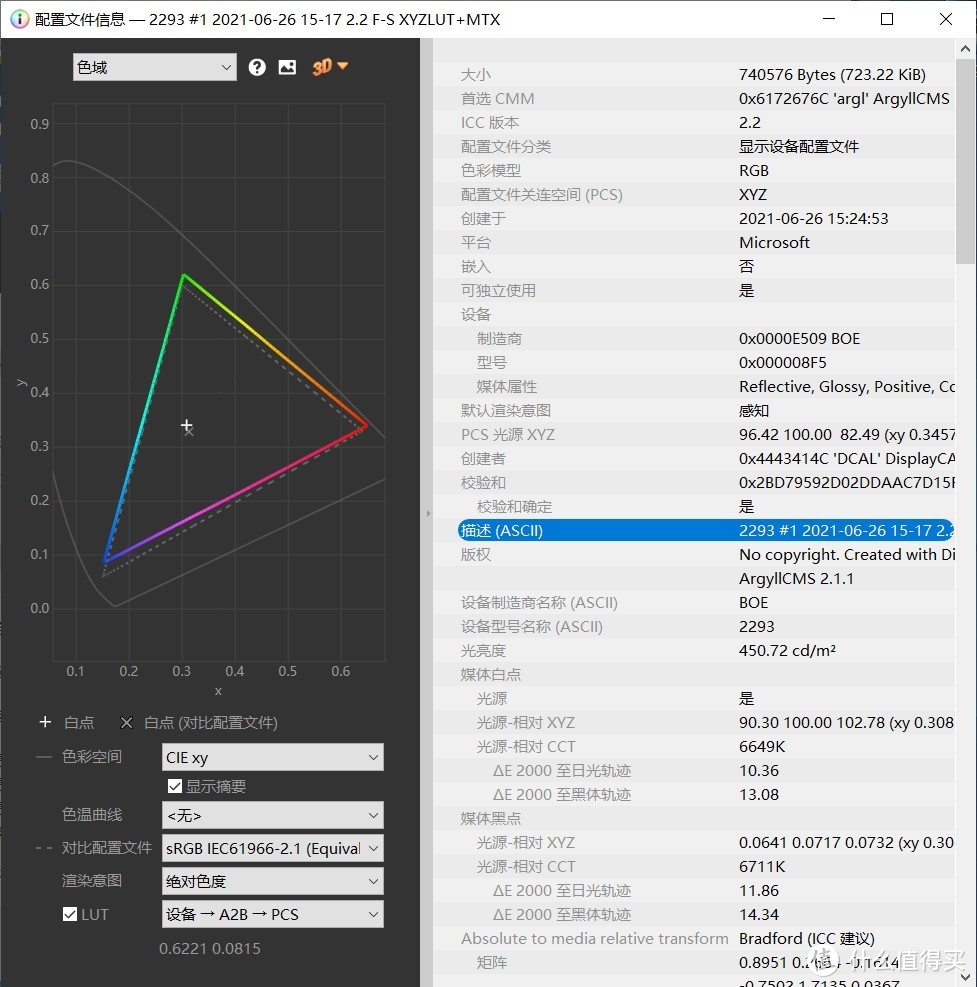
Task: Click the info icon in the title bar
Action: pos(19,19)
